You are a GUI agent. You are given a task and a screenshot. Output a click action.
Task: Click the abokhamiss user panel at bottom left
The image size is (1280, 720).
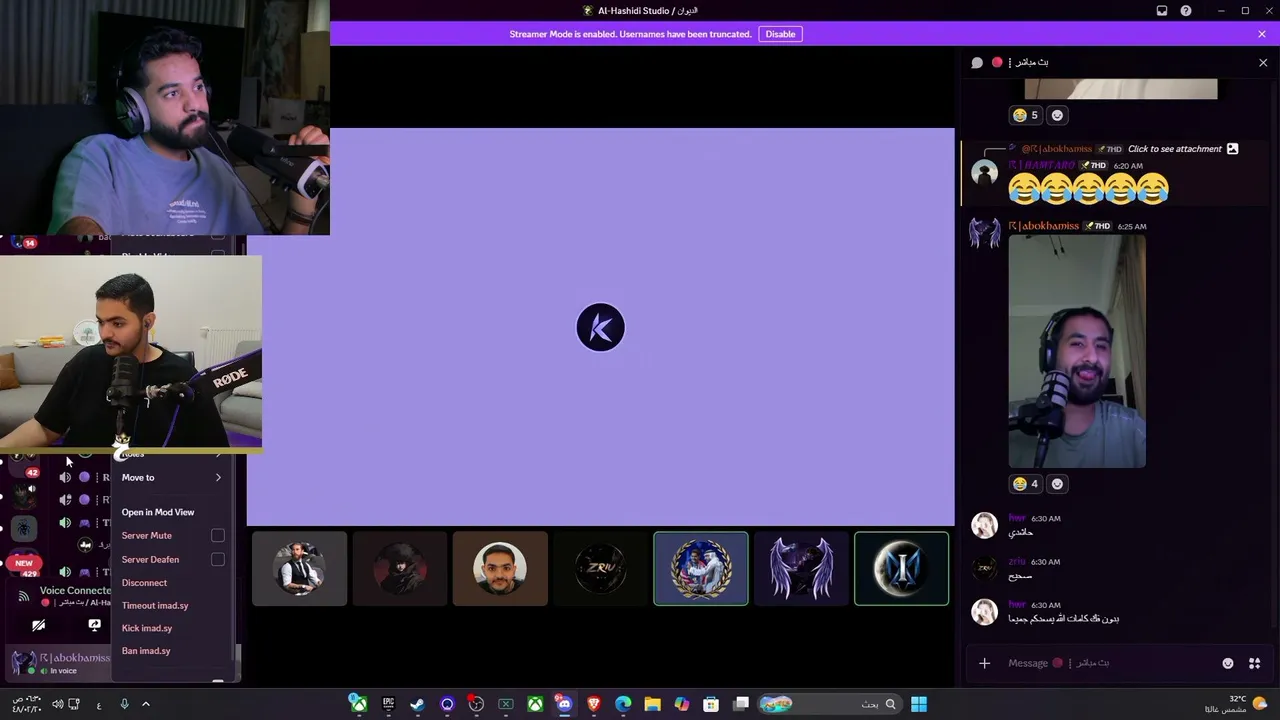pos(60,663)
